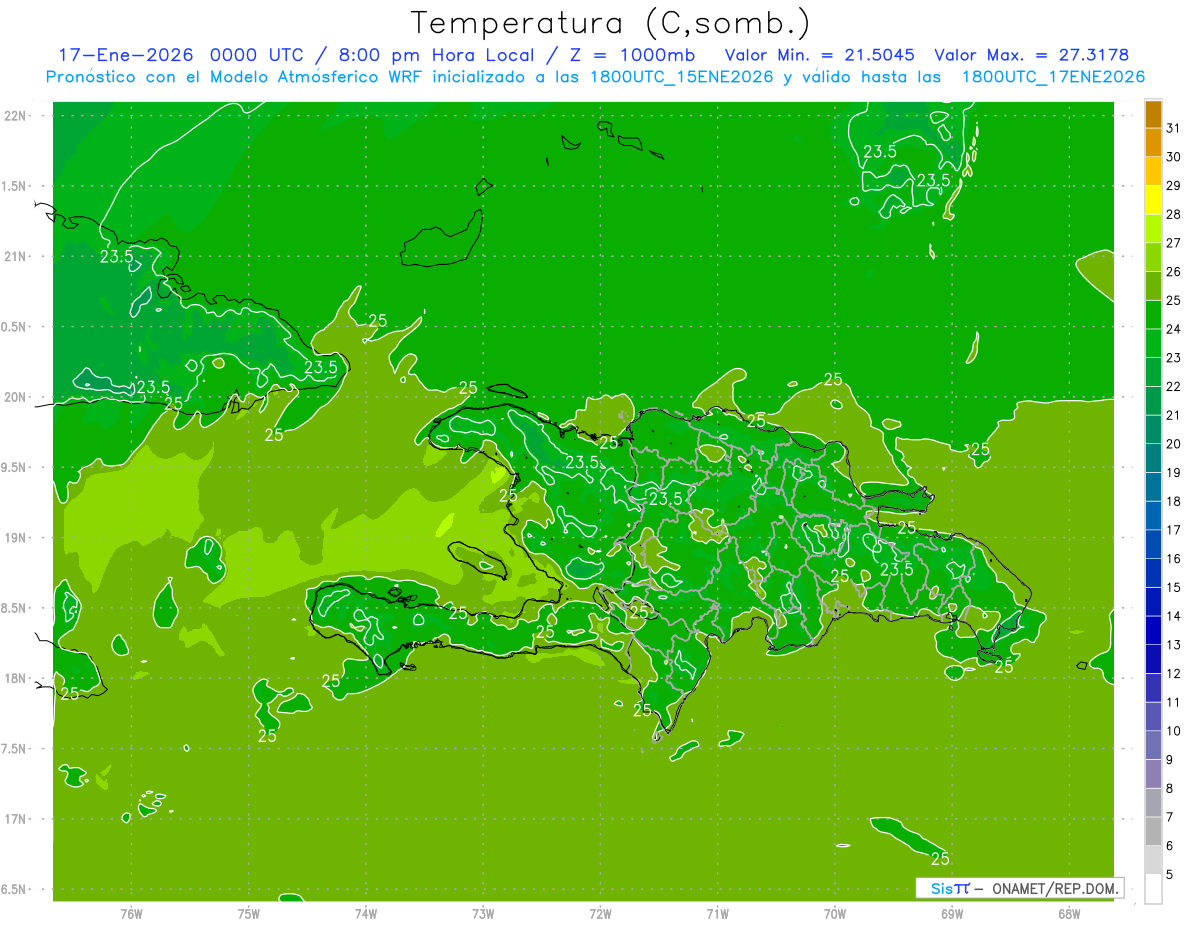Click the '18N' latitude axis label

[x=15, y=679]
